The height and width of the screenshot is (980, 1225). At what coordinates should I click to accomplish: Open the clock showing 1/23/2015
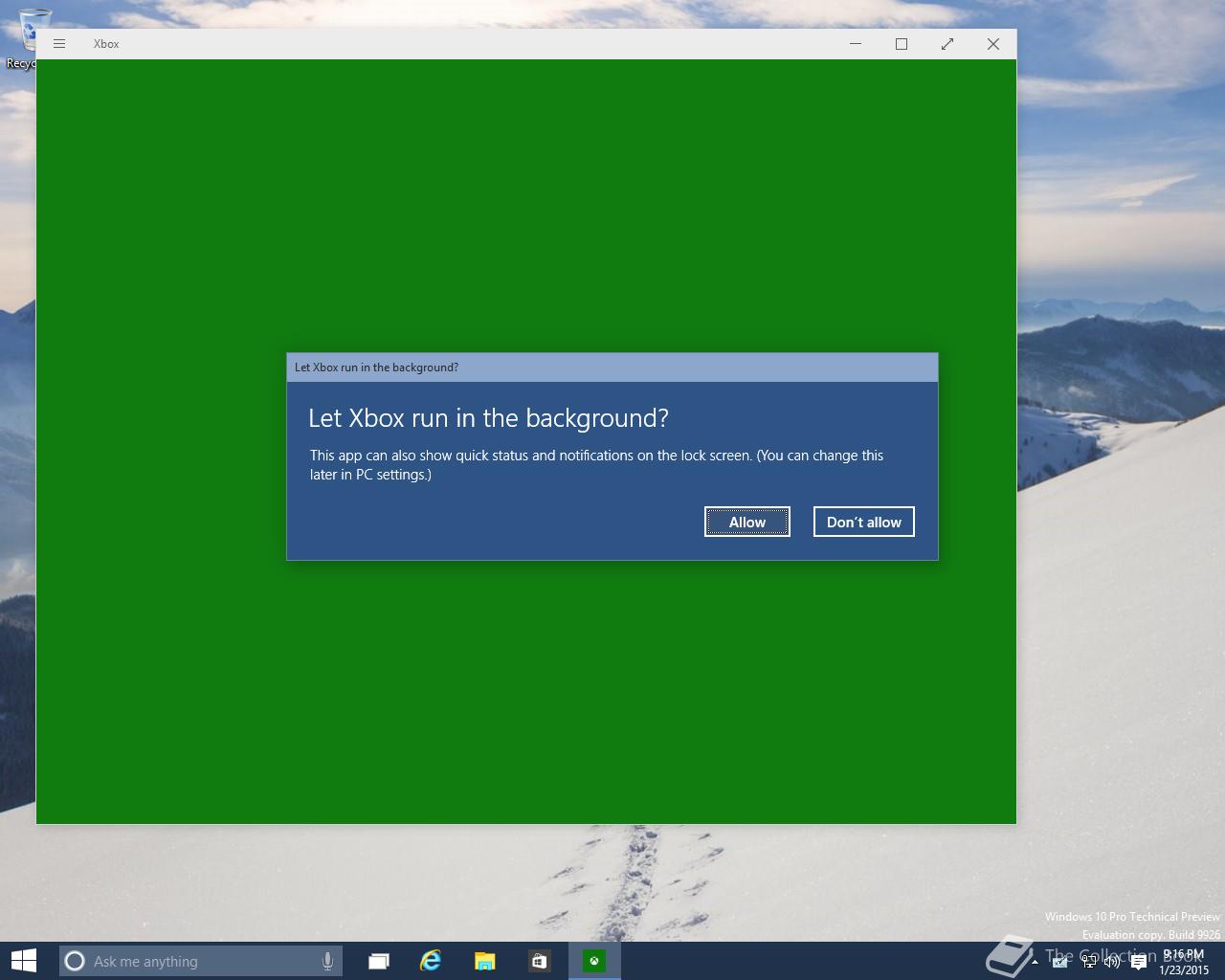1184,962
